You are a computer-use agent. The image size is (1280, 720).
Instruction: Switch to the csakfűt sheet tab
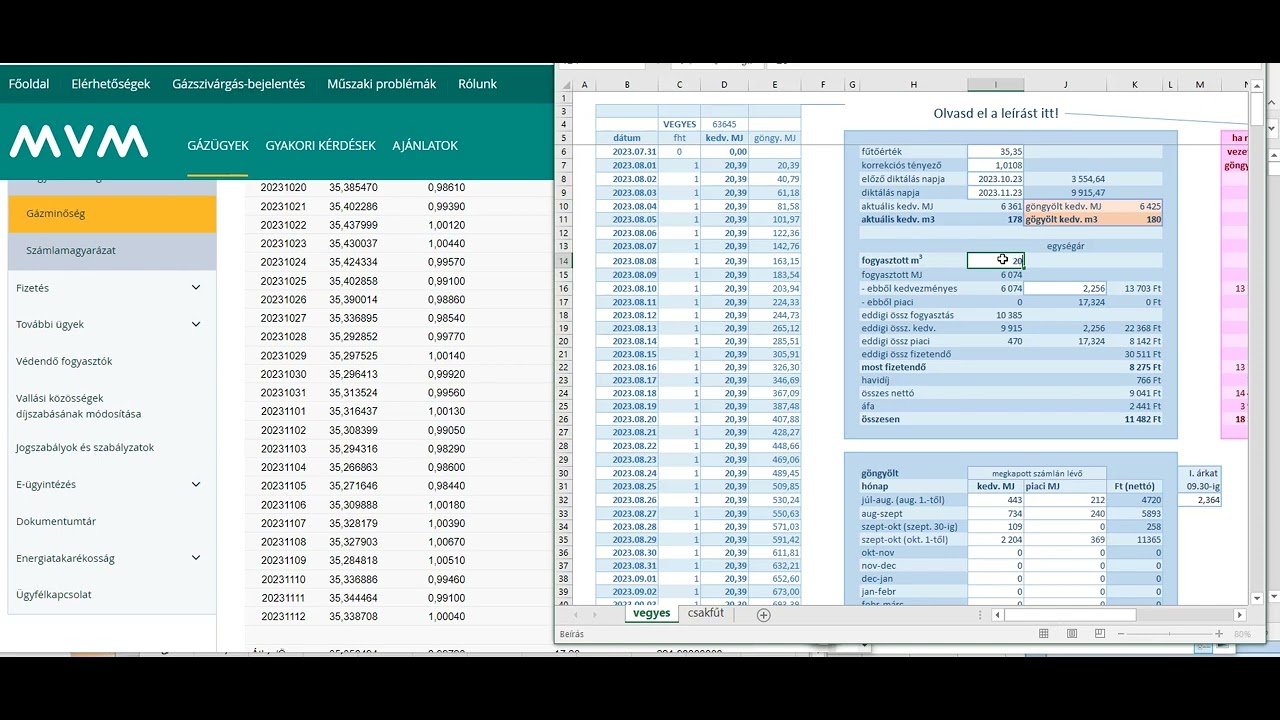coord(706,614)
